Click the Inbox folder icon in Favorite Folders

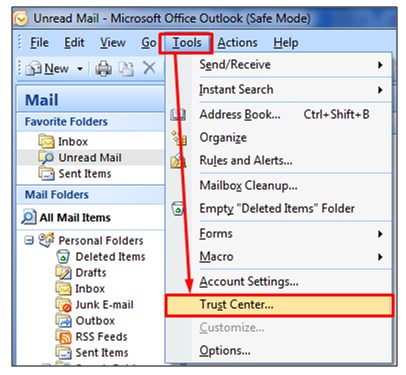[x=46, y=141]
